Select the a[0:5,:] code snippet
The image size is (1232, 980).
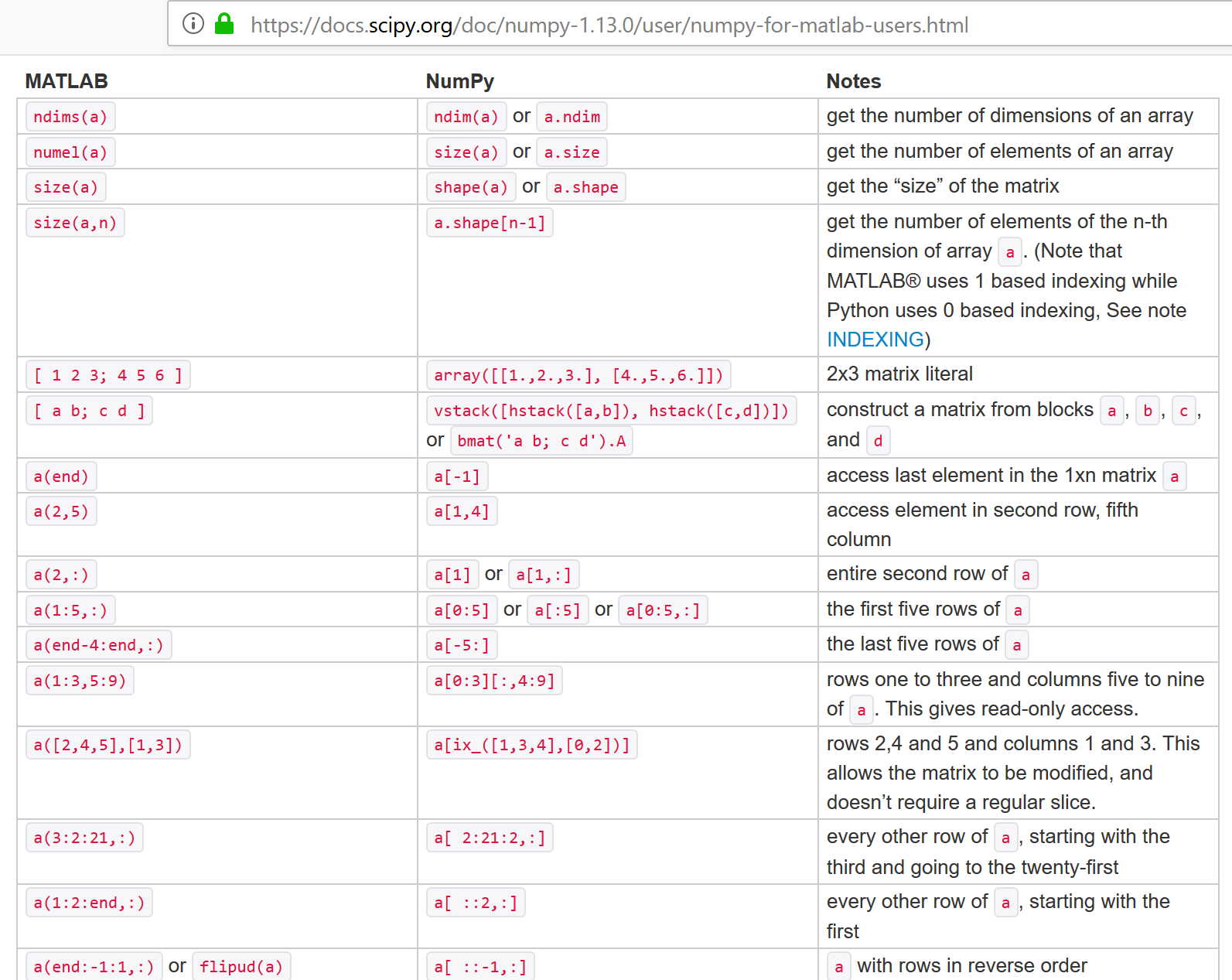(x=663, y=610)
